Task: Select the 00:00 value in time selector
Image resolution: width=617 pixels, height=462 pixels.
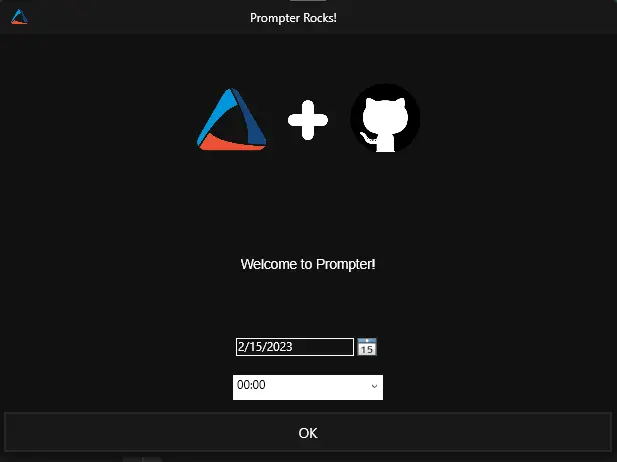Action: [x=251, y=384]
